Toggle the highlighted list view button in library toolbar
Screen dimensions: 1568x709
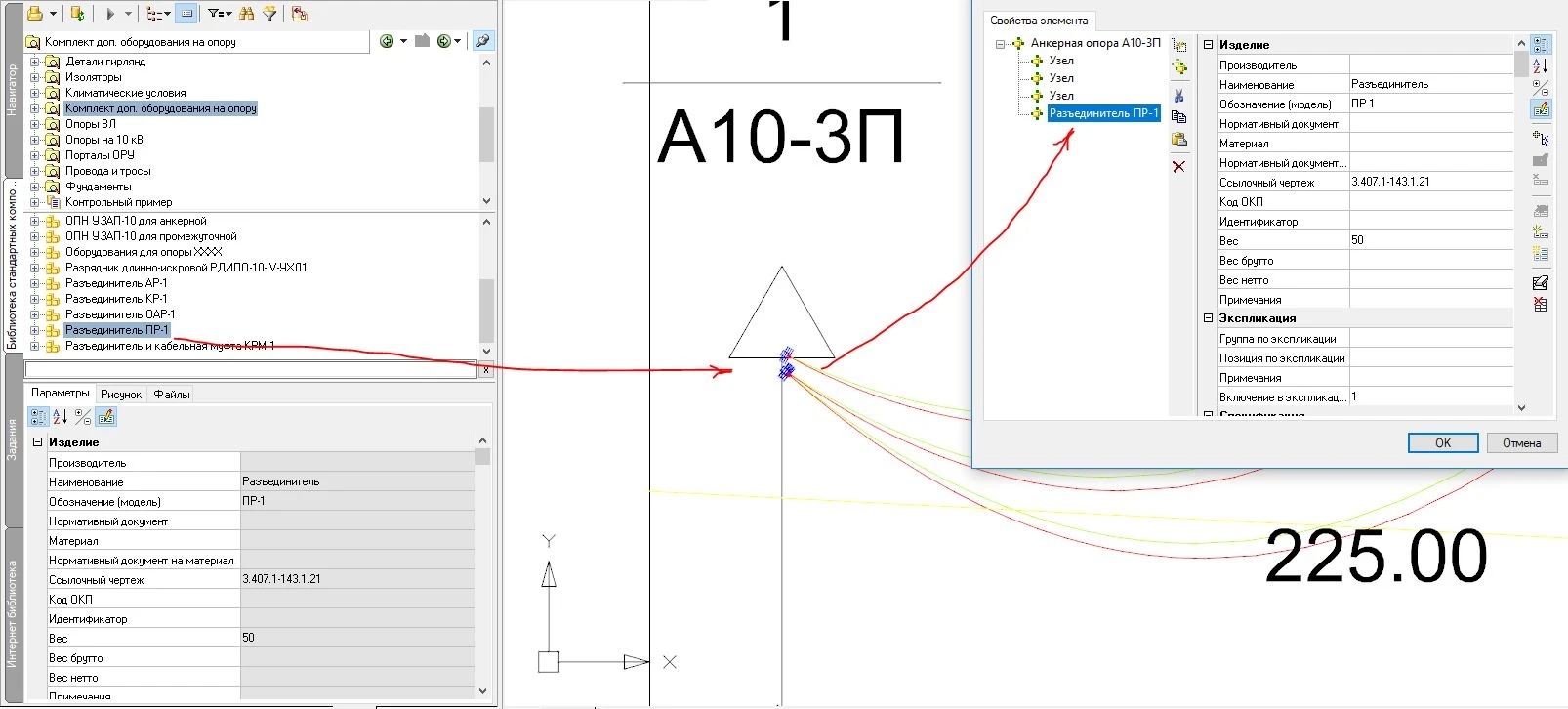click(x=186, y=14)
